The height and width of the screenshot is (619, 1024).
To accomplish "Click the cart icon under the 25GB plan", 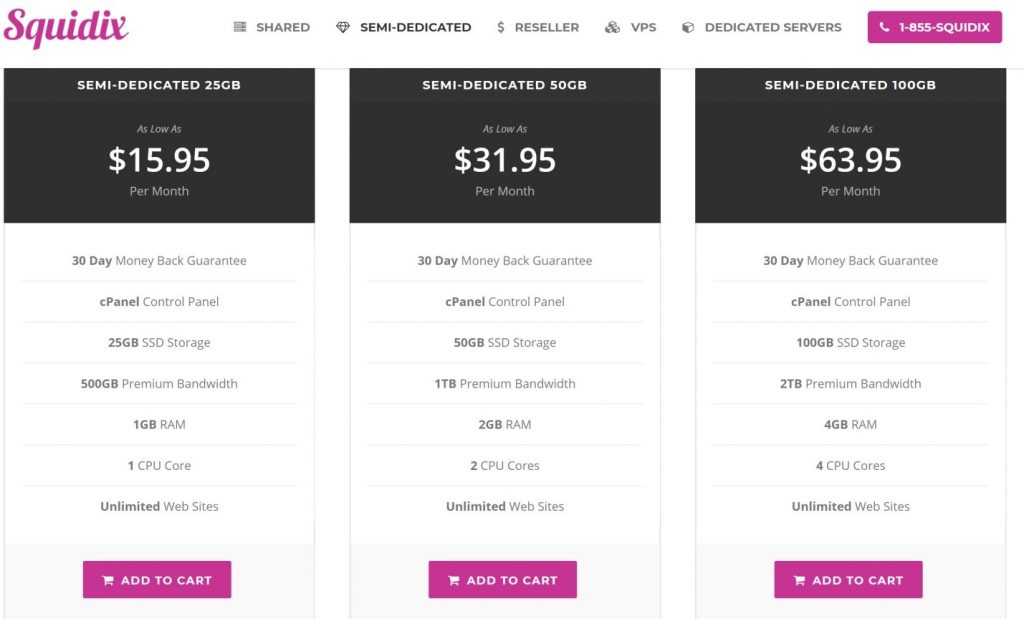I will pos(108,580).
